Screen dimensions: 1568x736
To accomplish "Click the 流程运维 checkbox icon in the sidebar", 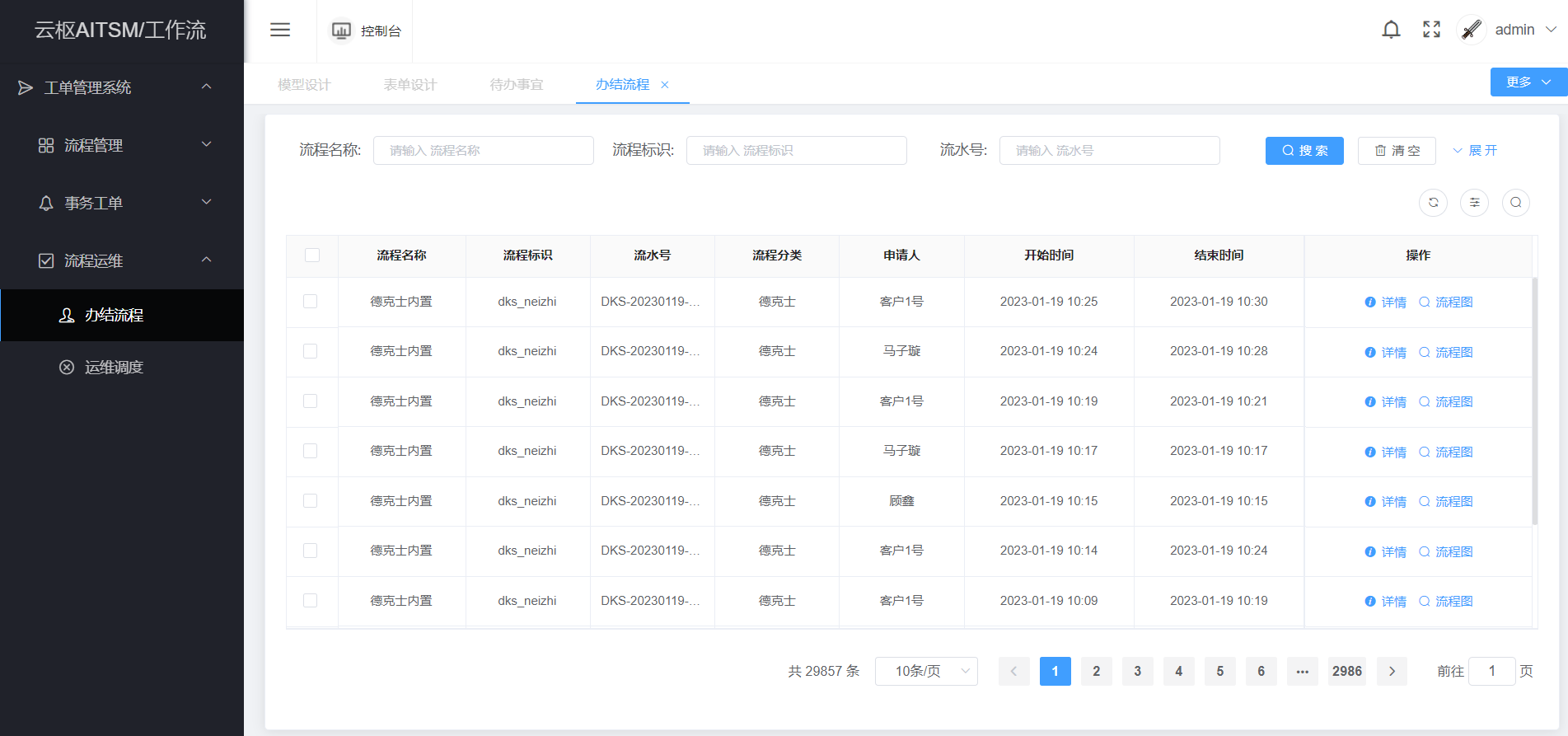I will (46, 260).
